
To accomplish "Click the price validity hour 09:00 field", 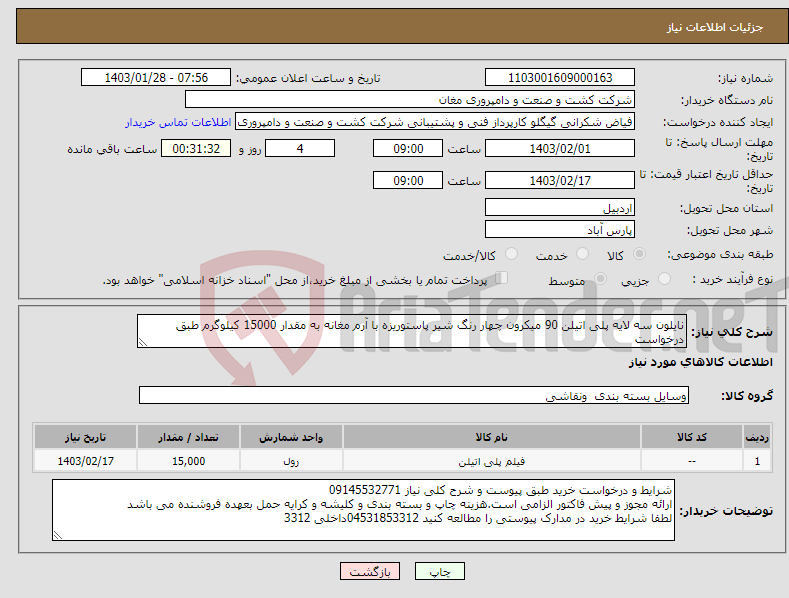I will [x=408, y=180].
